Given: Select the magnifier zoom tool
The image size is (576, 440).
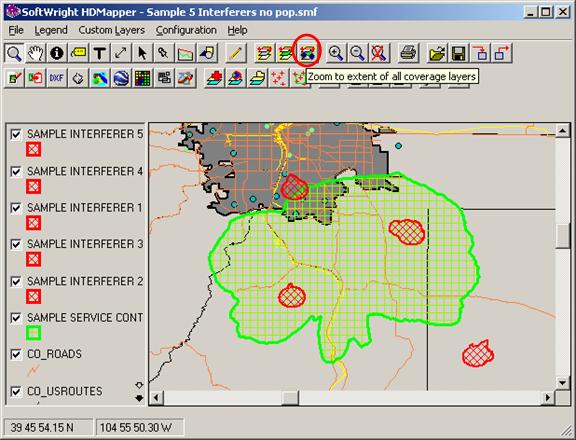Looking at the screenshot, I should pos(14,53).
